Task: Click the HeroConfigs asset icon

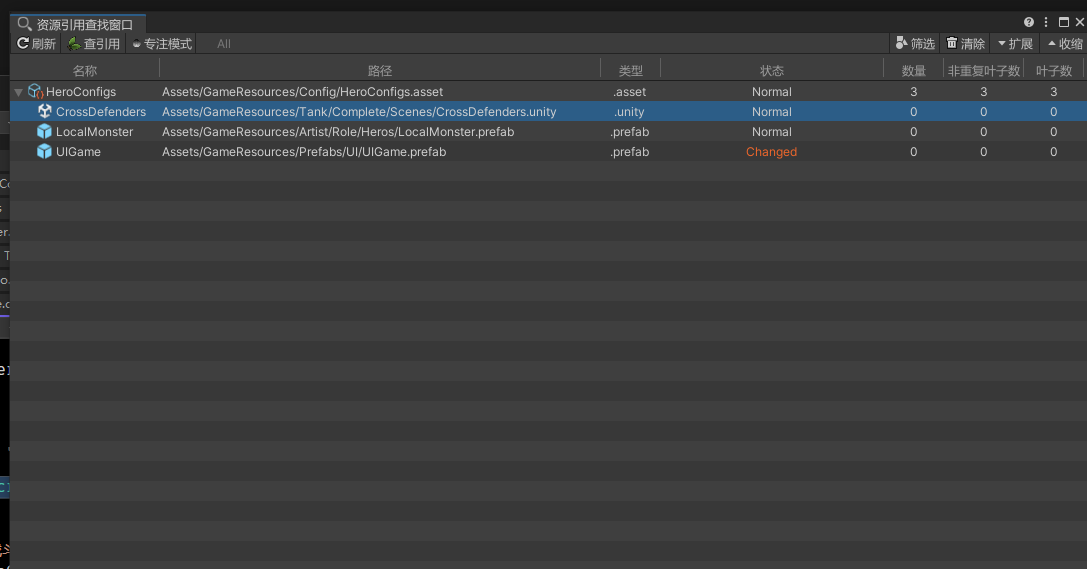Action: pyautogui.click(x=35, y=91)
